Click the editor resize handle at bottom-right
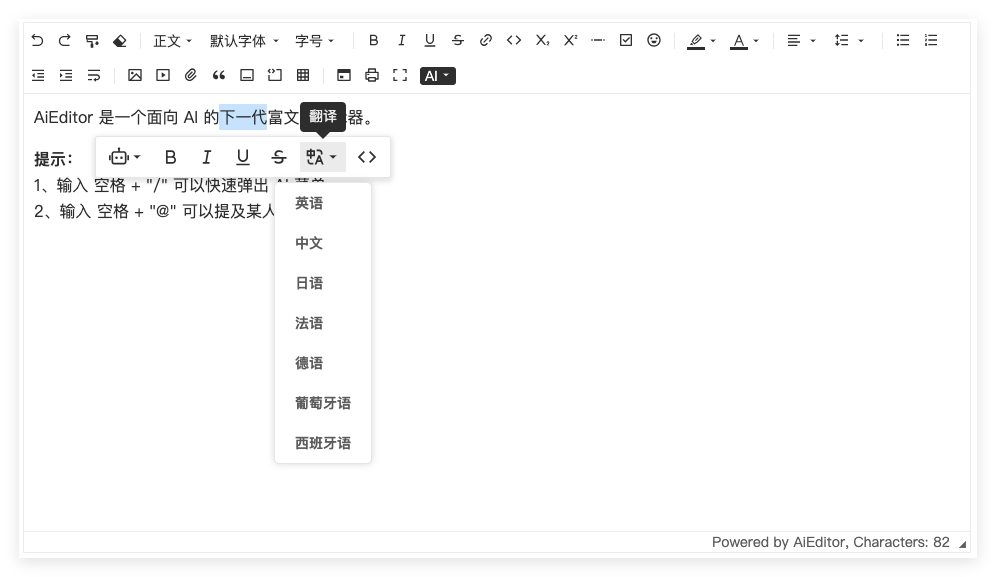Screen dimensions: 996x577 963,545
